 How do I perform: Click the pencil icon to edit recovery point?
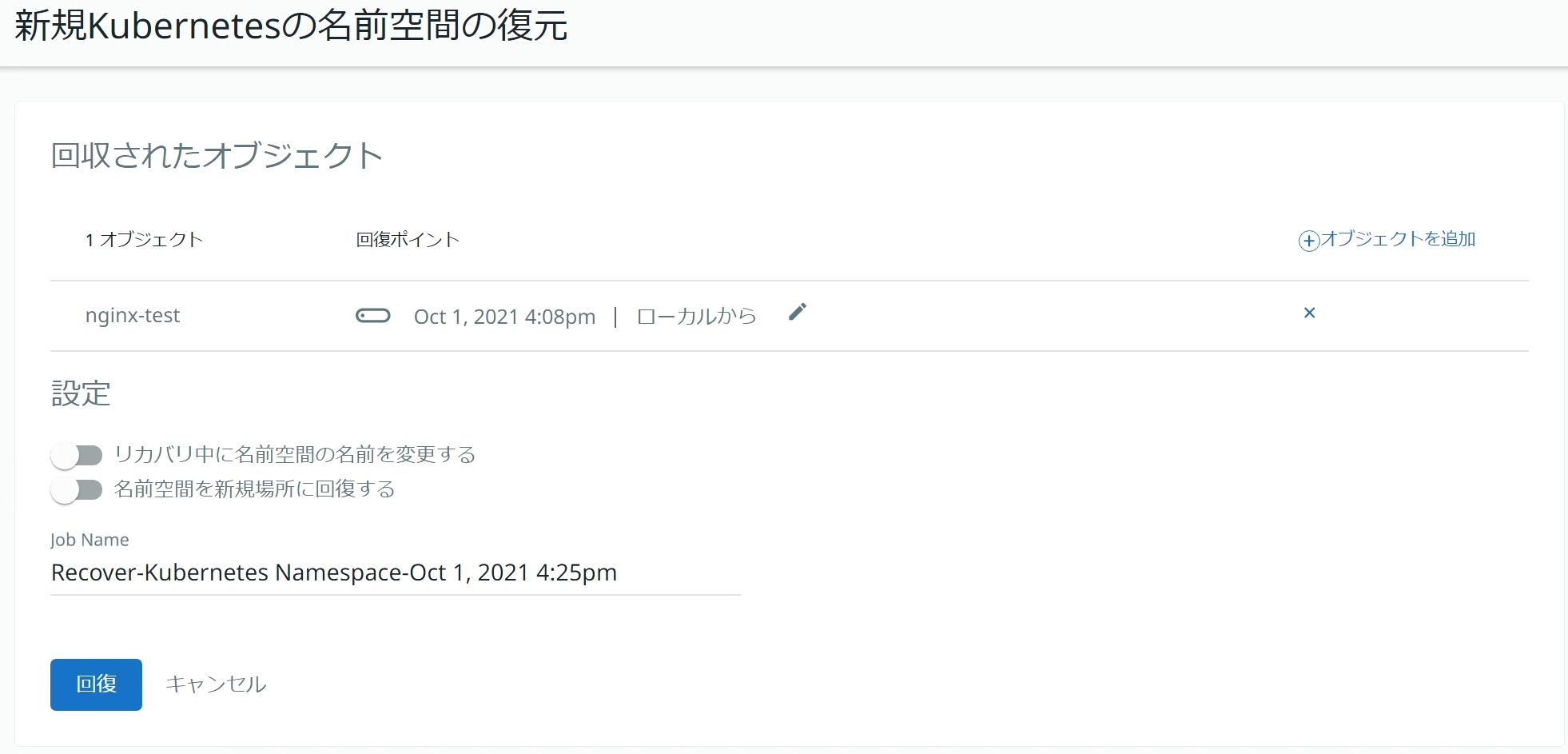pyautogui.click(x=797, y=313)
